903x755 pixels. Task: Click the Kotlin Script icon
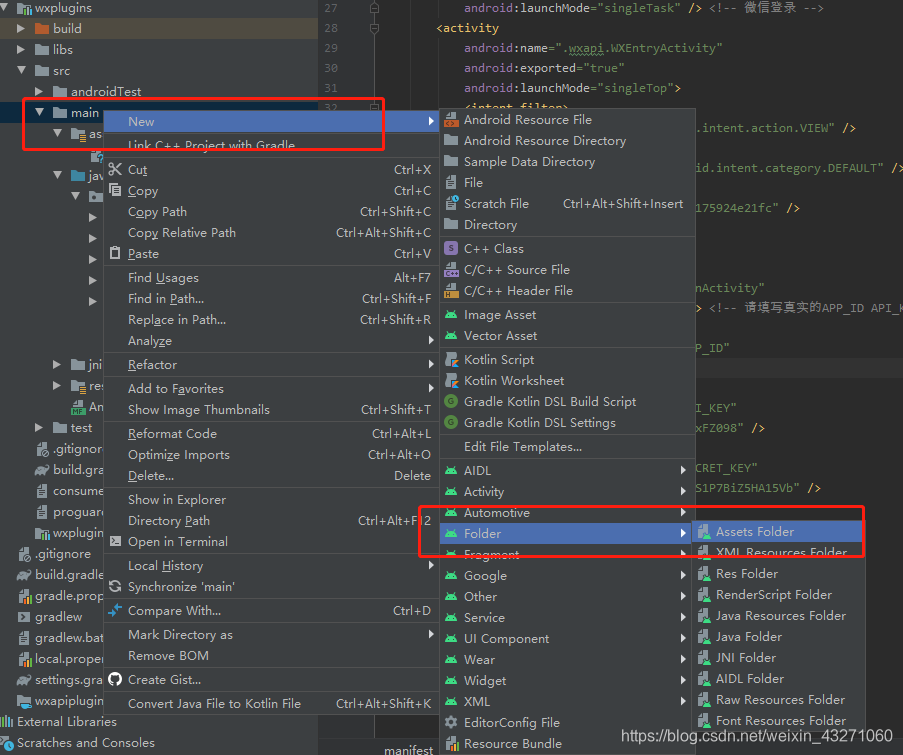coord(452,359)
